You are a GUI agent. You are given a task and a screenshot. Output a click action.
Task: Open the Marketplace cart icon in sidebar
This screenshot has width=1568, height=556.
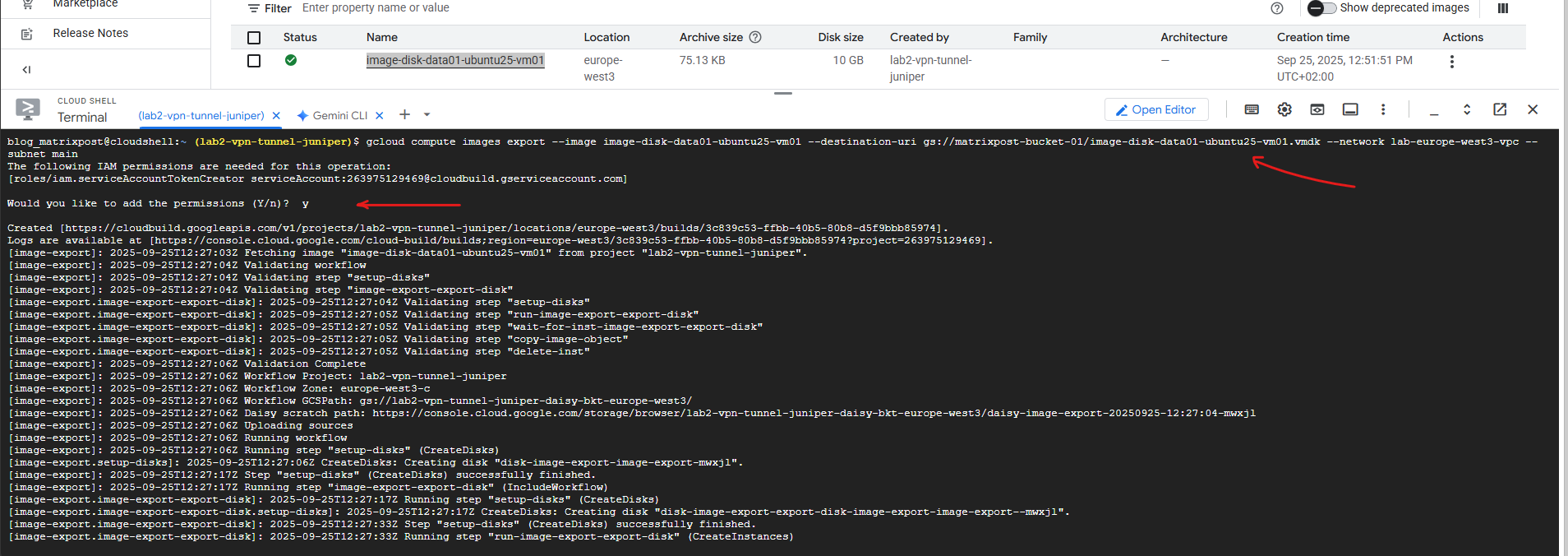(x=27, y=3)
